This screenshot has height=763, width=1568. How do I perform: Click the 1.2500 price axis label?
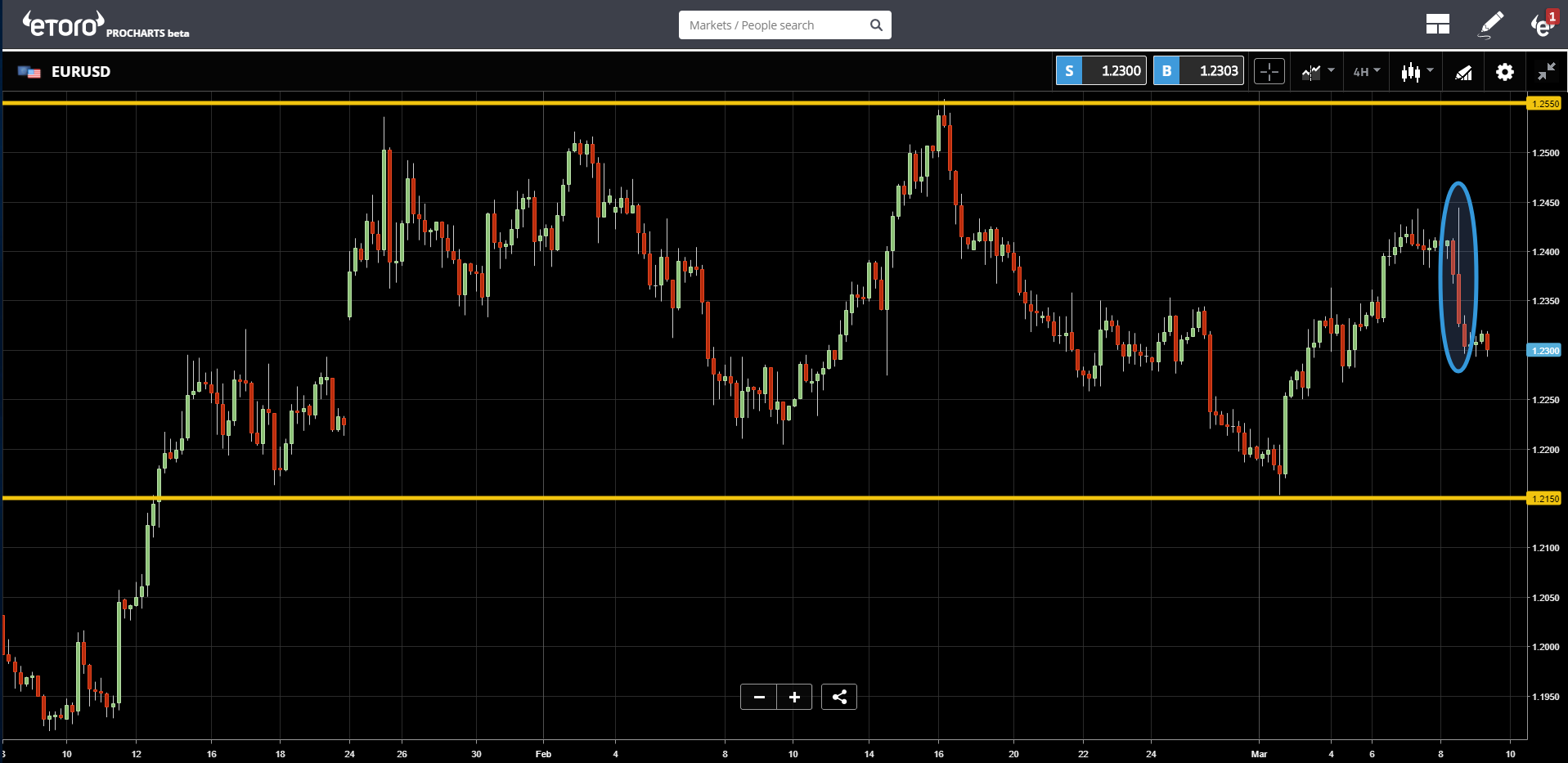(1545, 153)
